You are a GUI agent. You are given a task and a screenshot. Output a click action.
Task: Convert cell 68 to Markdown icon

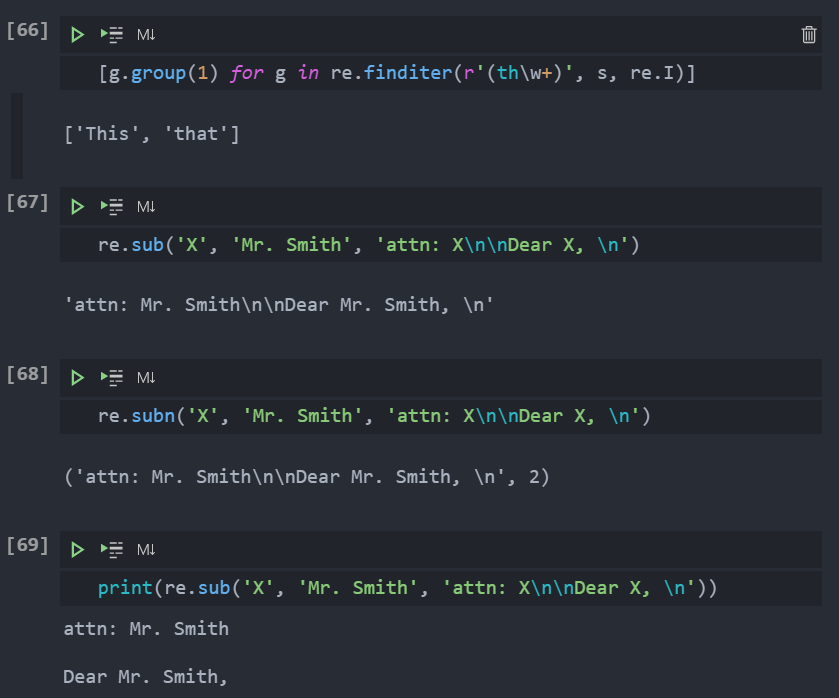146,378
